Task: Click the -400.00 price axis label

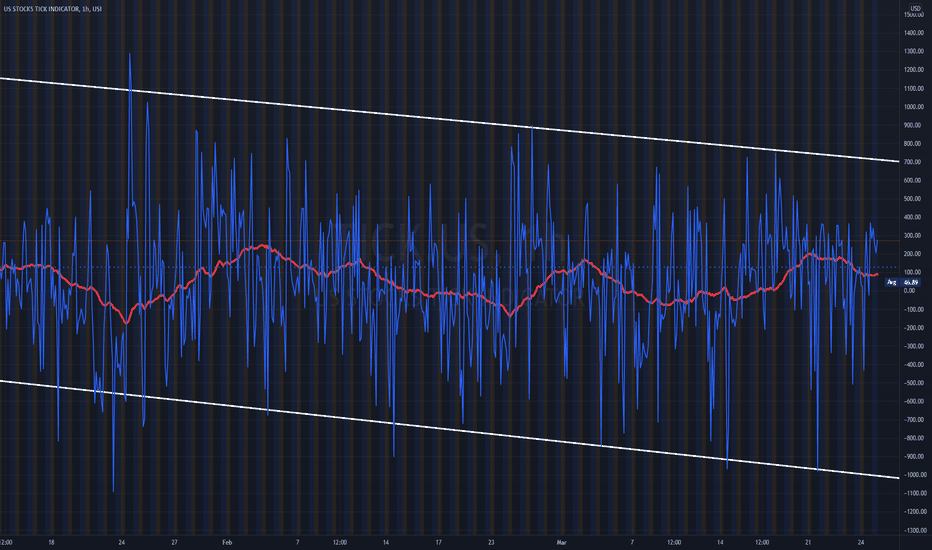Action: (914, 364)
